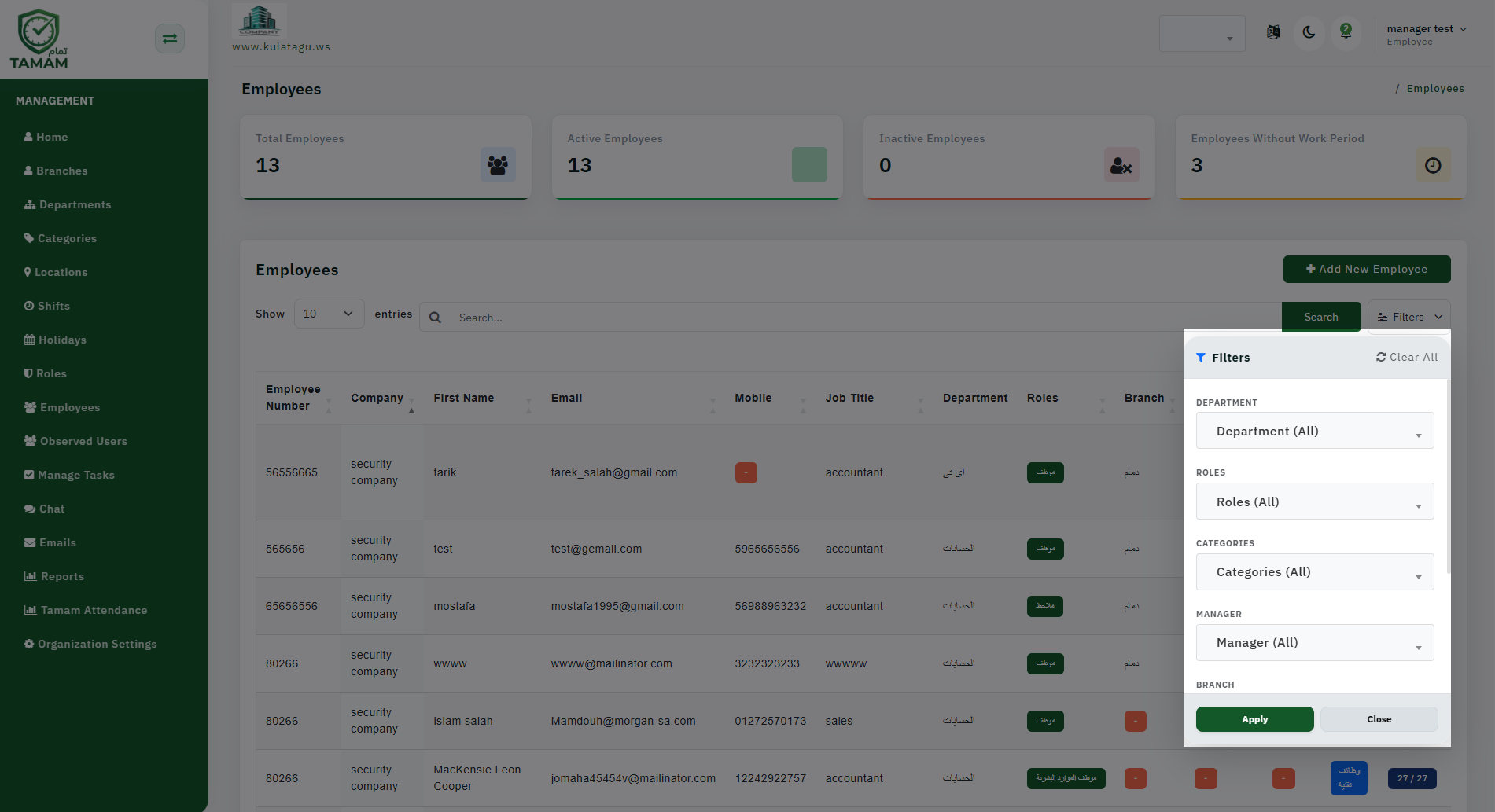Open Chat in sidebar
This screenshot has height=812, width=1495.
[44, 509]
